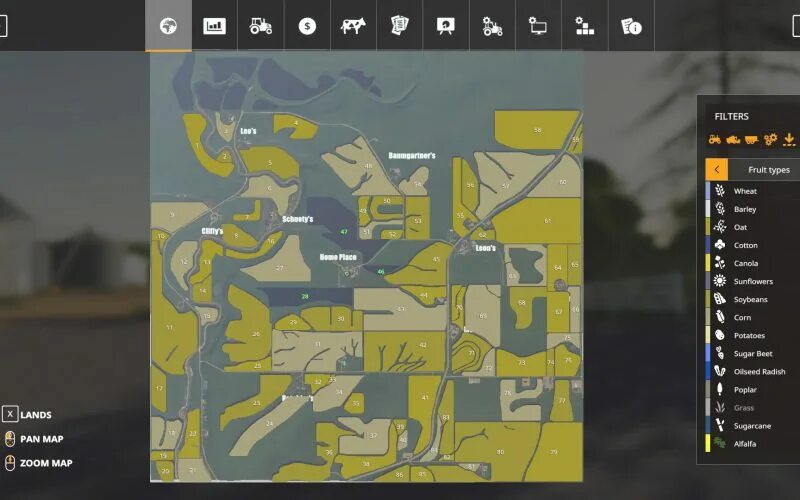The width and height of the screenshot is (800, 500).
Task: Toggle the Cotton fruit type filter
Action: 753,245
